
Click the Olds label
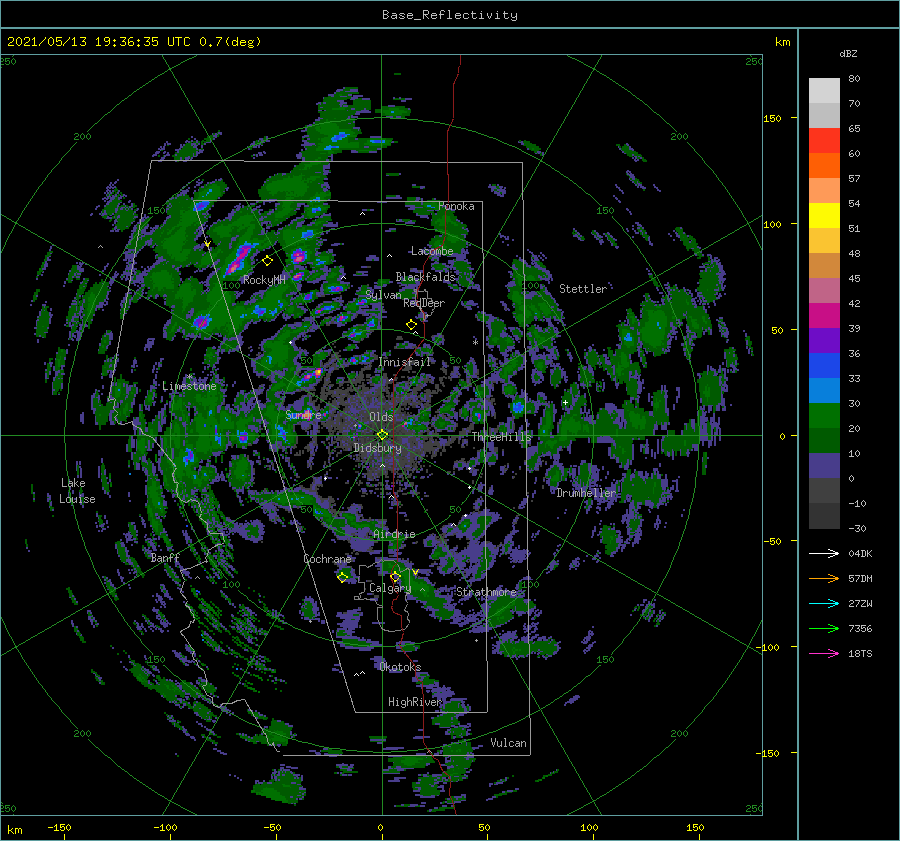pos(381,417)
